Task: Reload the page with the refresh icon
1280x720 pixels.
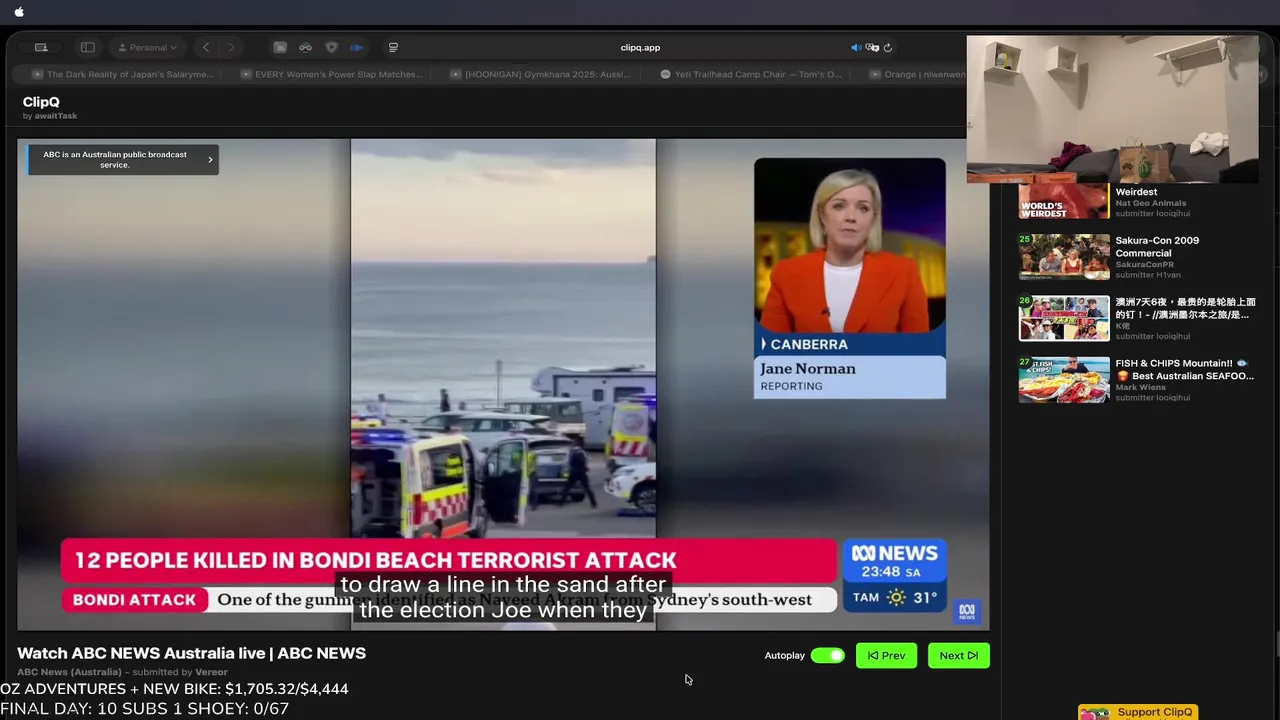Action: (888, 47)
